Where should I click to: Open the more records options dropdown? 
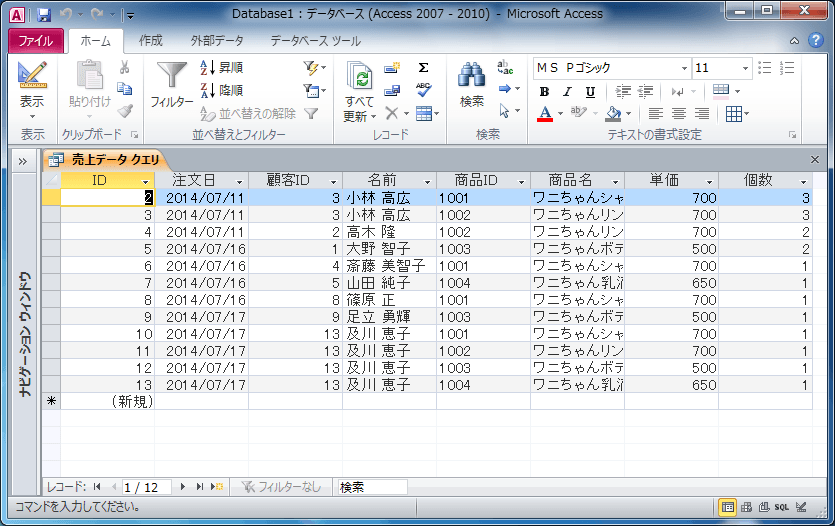[427, 113]
